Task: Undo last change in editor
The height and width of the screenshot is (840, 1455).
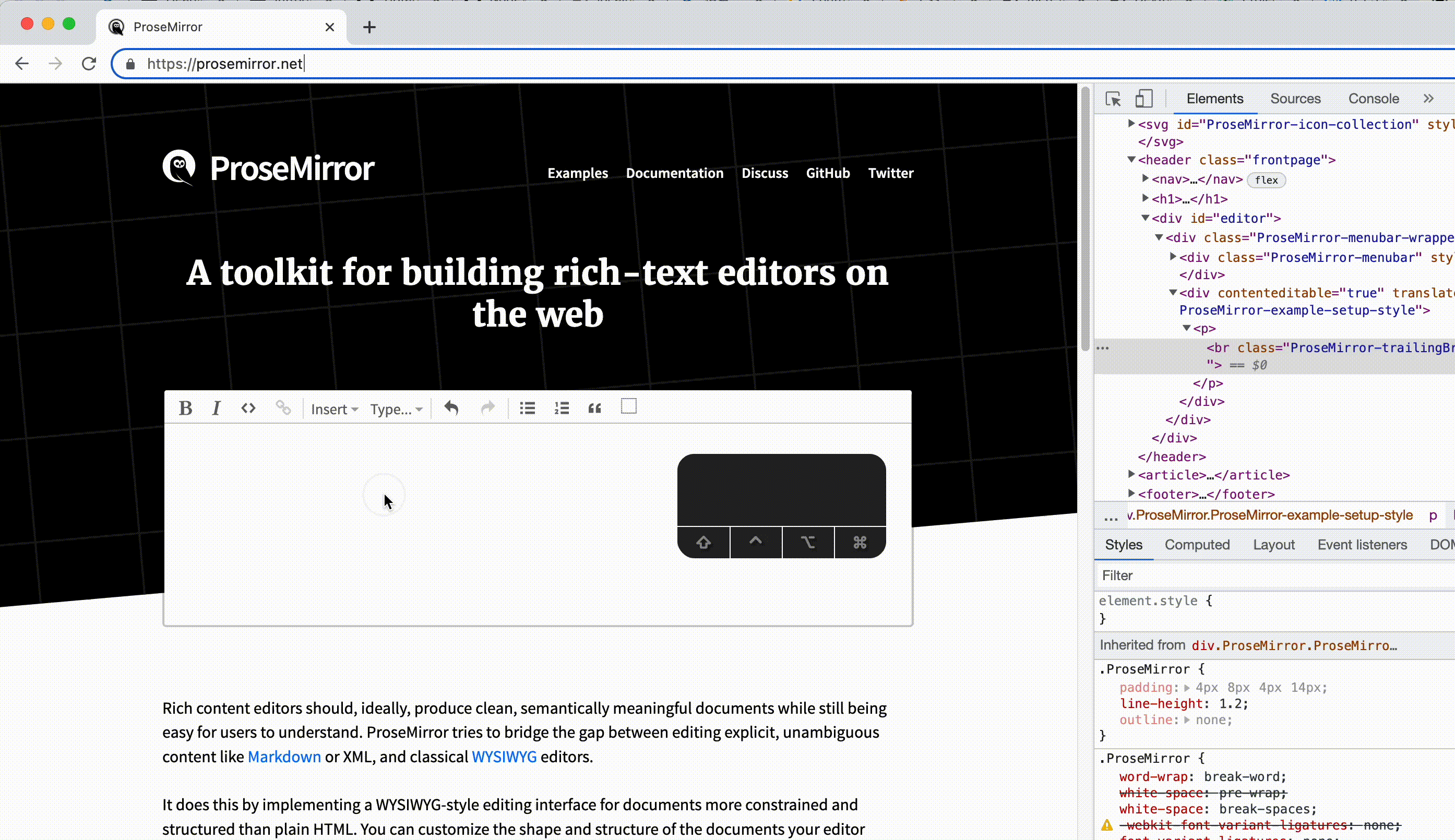Action: point(451,408)
